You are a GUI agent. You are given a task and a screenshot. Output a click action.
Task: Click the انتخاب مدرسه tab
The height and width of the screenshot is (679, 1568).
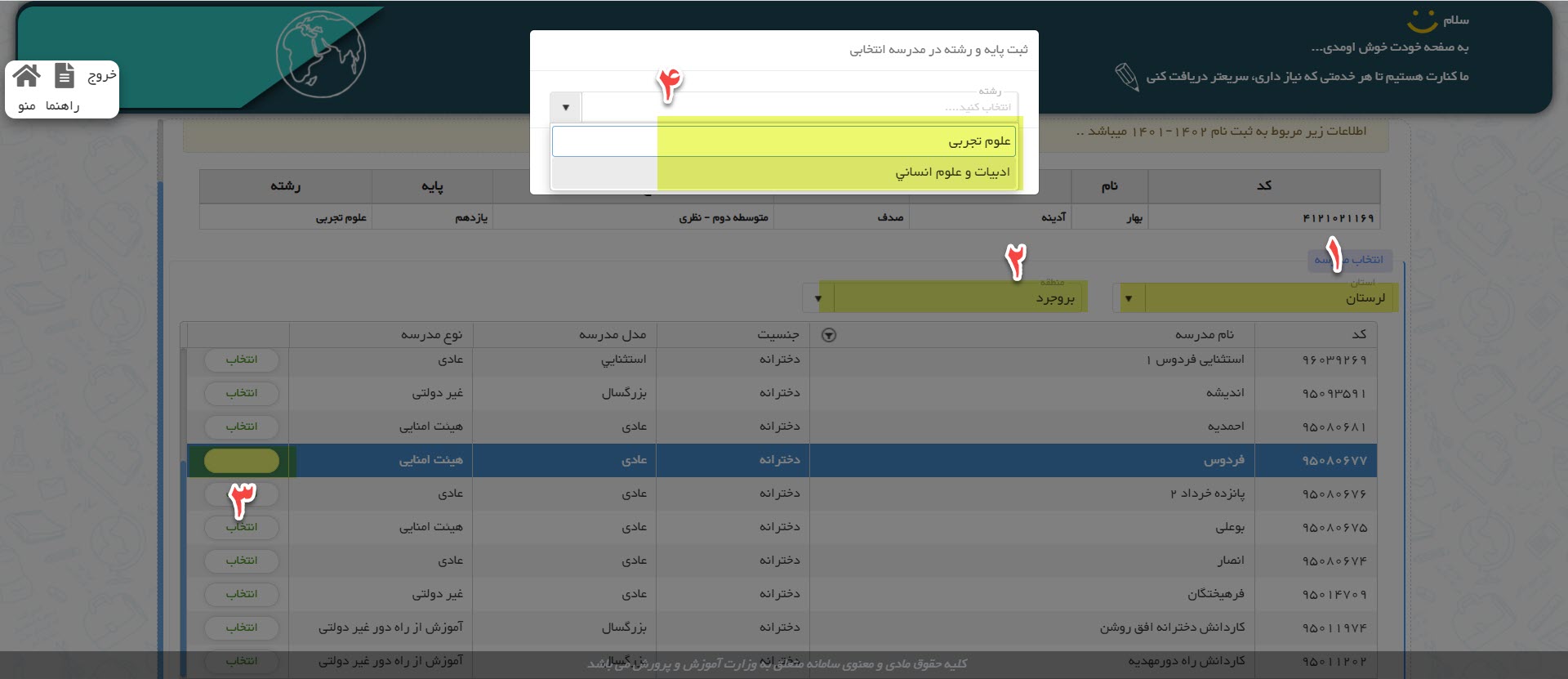[x=1349, y=260]
